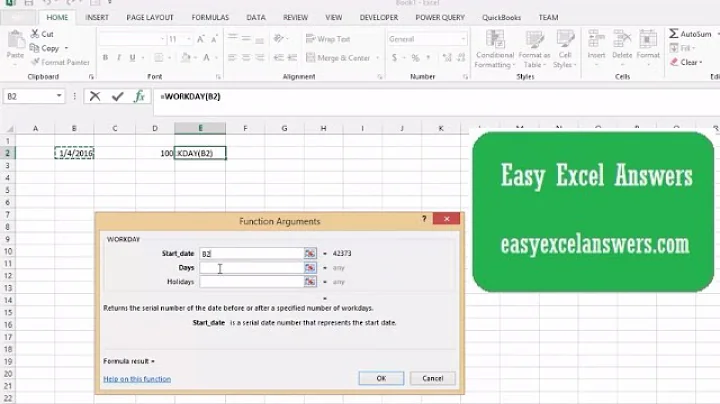Open the Help on this function link
720x404 pixels.
pyautogui.click(x=137, y=379)
